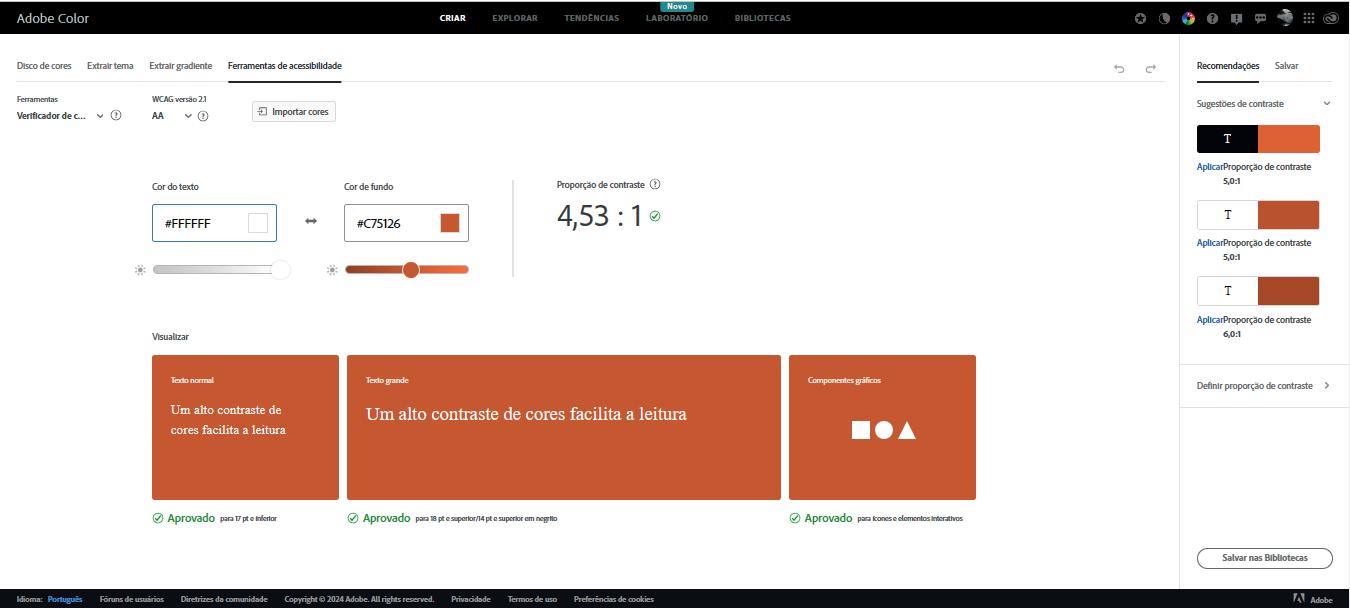The width and height of the screenshot is (1350, 608).
Task: Open the EXPLORAR menu
Action: point(515,18)
